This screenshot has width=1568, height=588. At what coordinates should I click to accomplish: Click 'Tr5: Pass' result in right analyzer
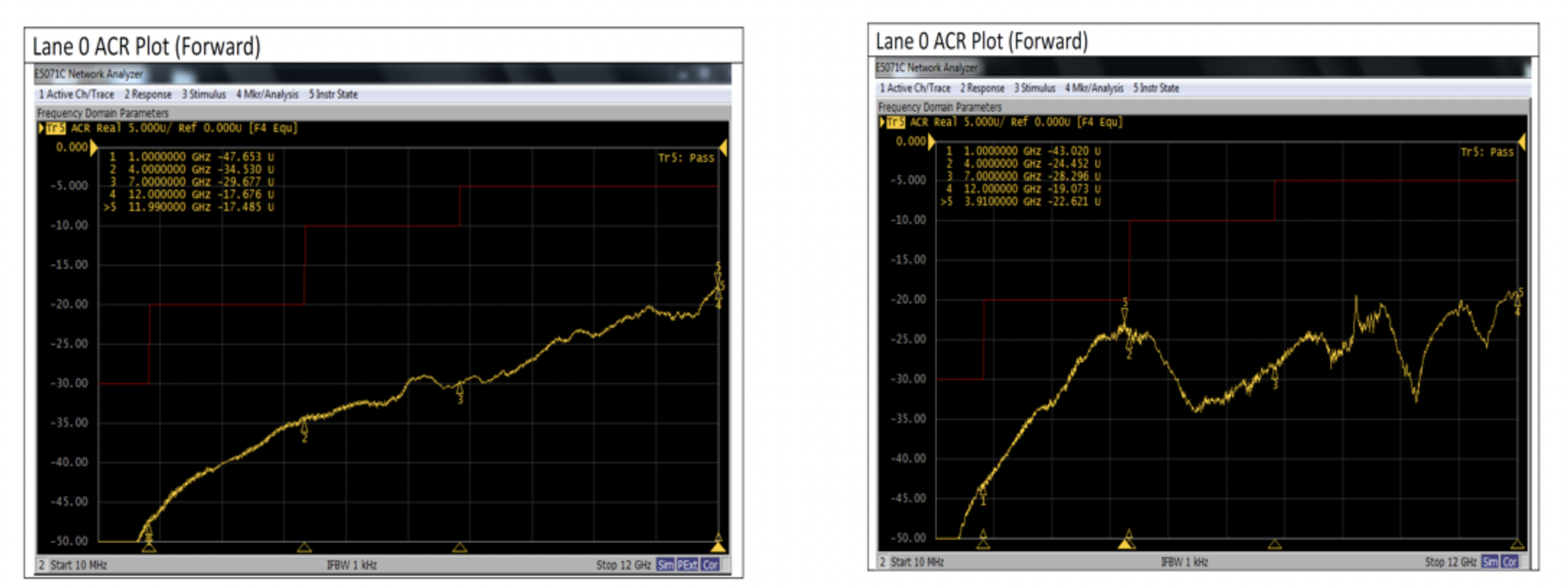pos(1487,152)
